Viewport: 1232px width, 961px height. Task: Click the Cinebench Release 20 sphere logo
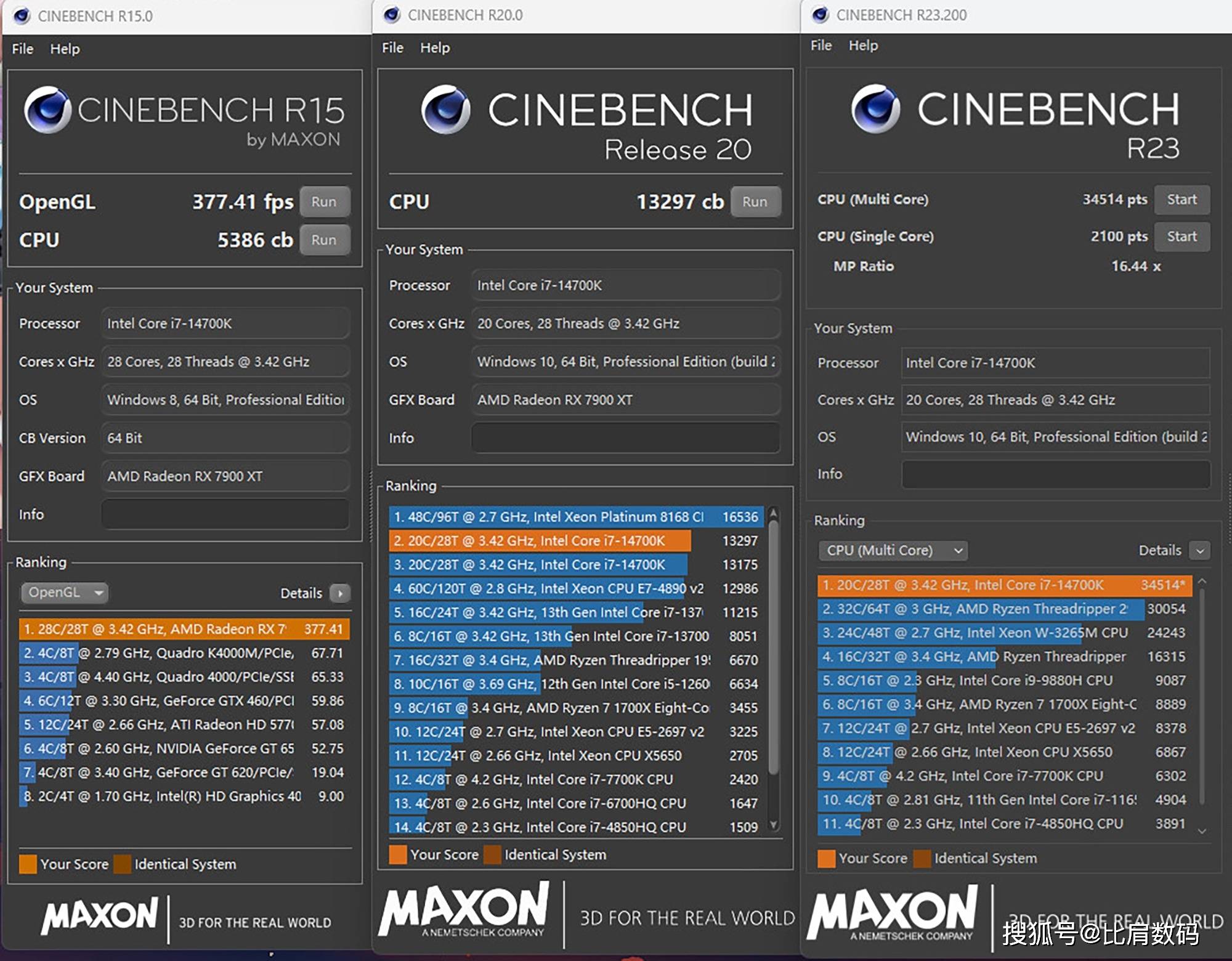coord(445,110)
